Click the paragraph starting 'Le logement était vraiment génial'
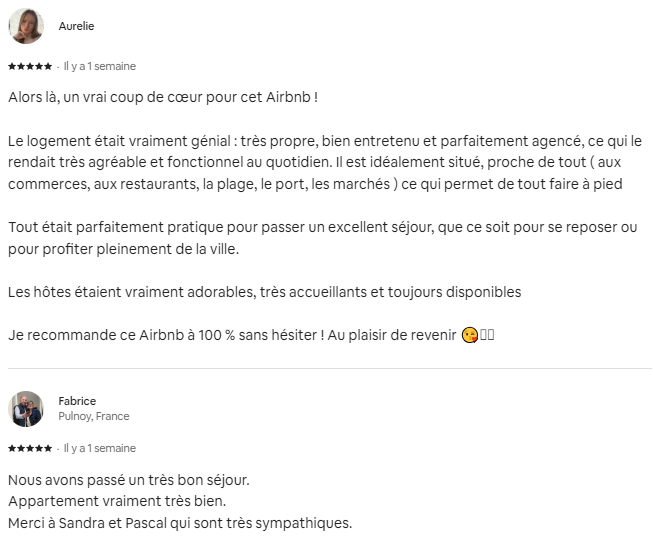This screenshot has width=653, height=540. pos(325,162)
